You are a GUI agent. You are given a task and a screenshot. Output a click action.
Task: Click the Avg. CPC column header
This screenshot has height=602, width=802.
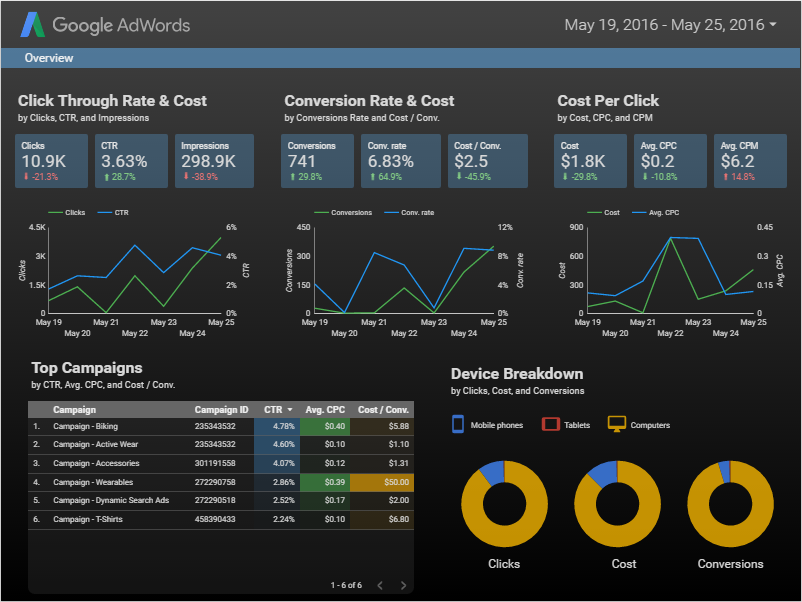coord(325,410)
